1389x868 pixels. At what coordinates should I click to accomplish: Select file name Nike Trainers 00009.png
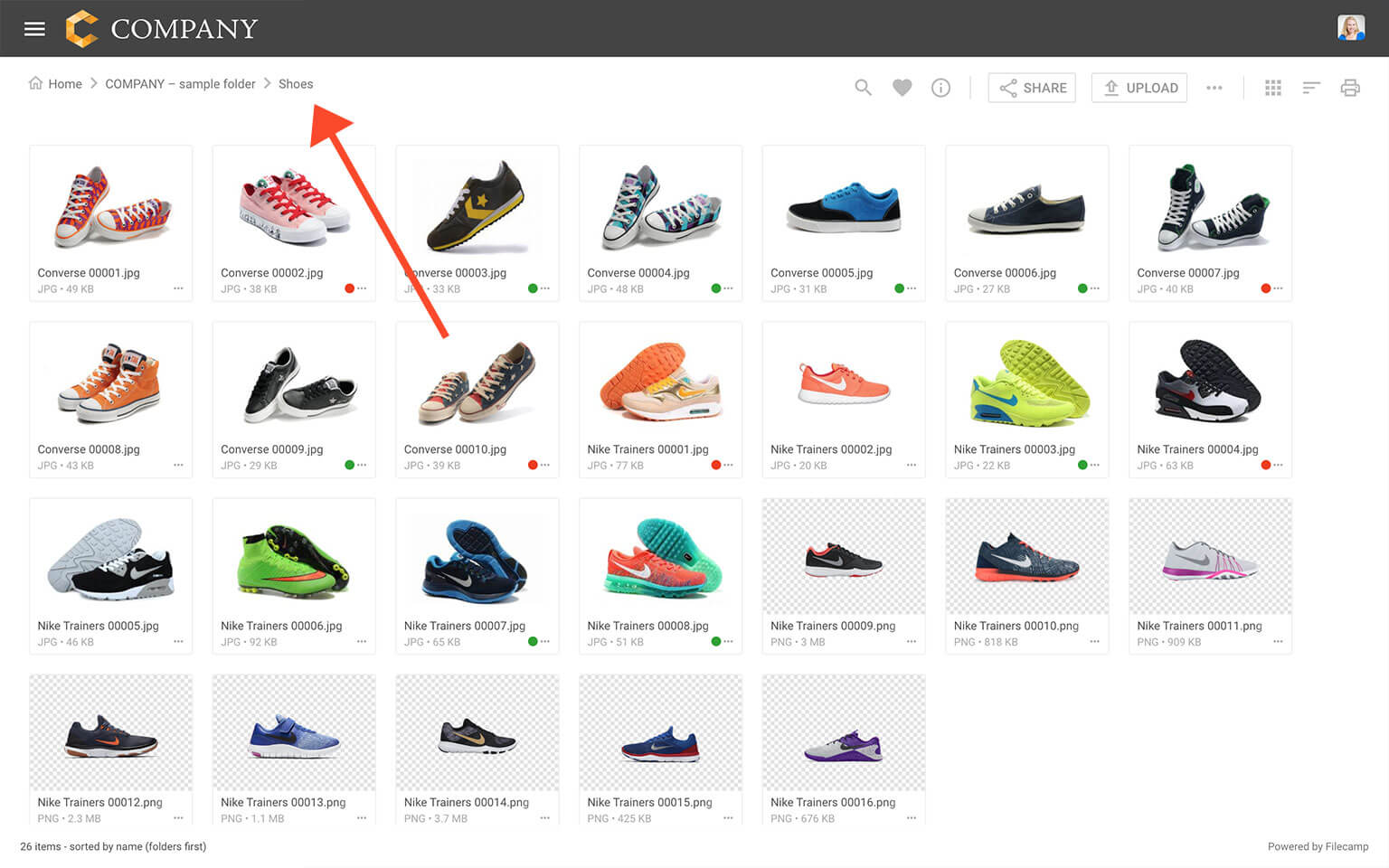pyautogui.click(x=833, y=626)
